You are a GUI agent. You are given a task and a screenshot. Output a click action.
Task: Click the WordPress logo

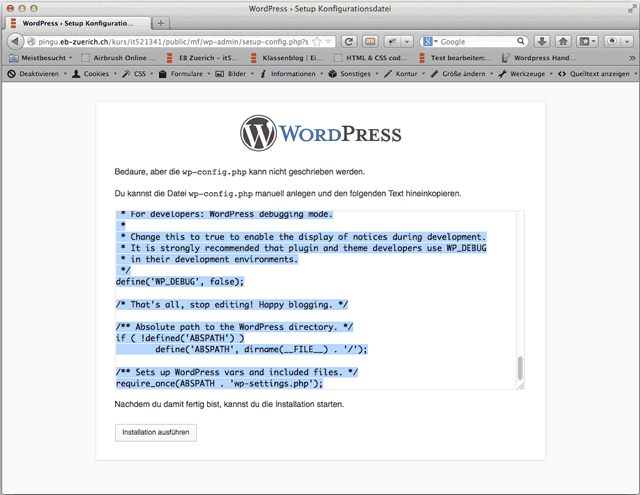coord(320,135)
